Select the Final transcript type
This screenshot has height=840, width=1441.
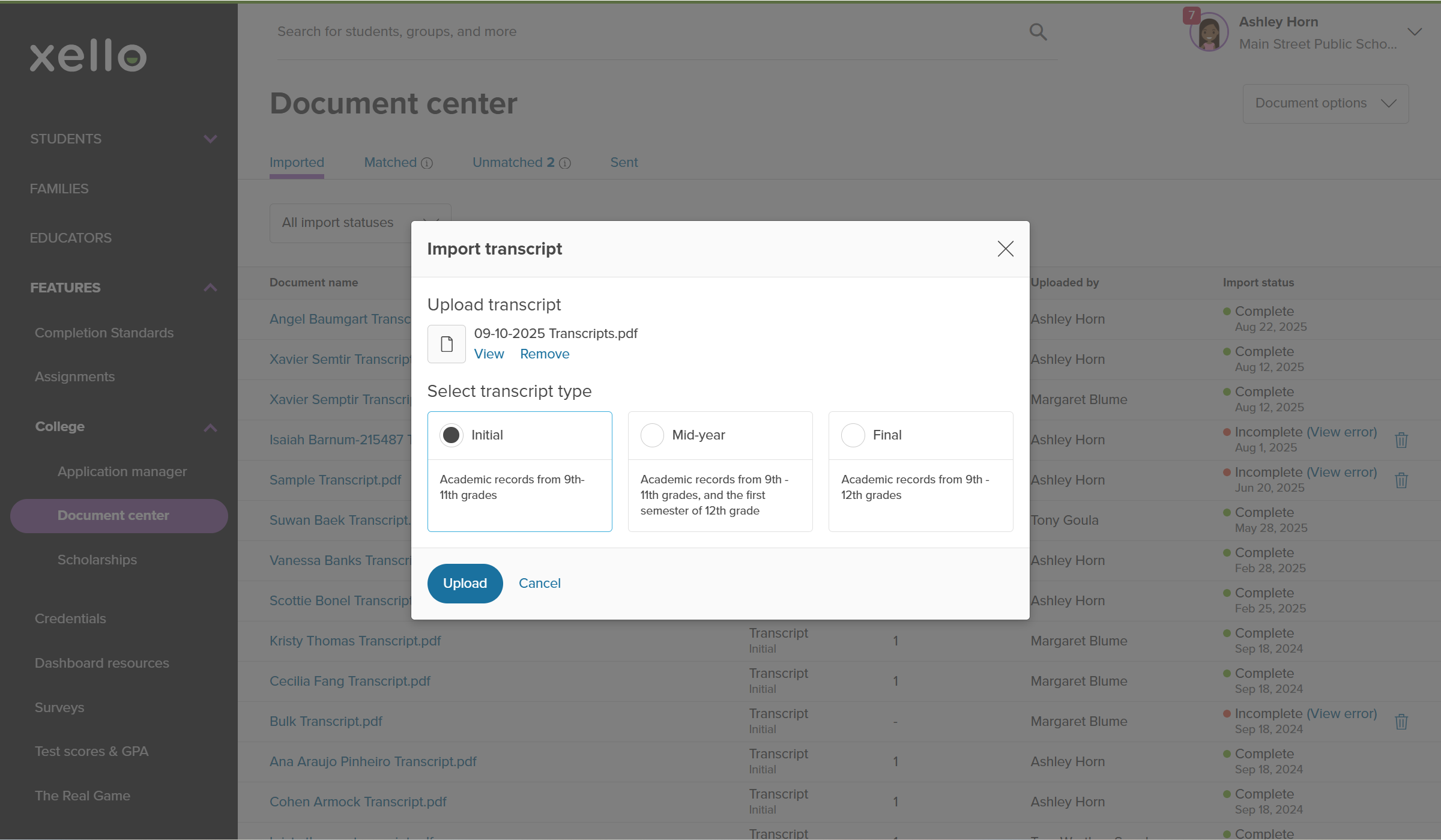[853, 435]
